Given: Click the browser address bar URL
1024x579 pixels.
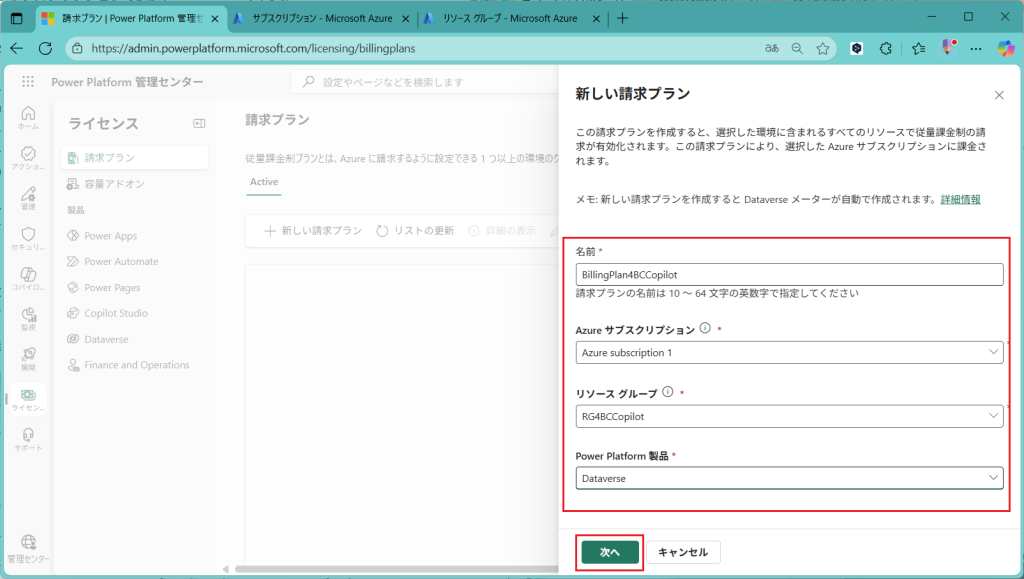Looking at the screenshot, I should click(253, 48).
